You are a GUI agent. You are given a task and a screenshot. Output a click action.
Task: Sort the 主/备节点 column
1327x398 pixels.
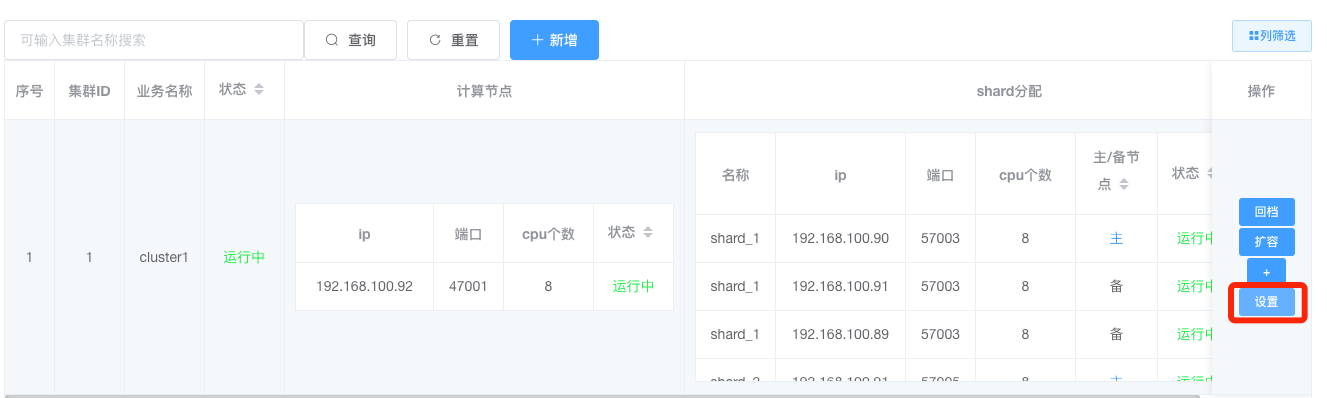click(x=1123, y=184)
